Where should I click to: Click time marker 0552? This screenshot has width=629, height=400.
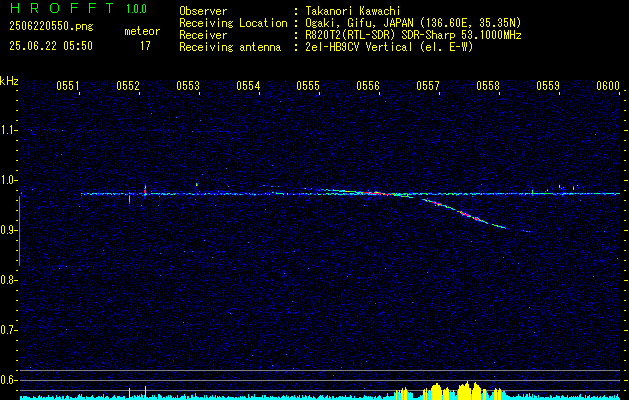click(128, 85)
